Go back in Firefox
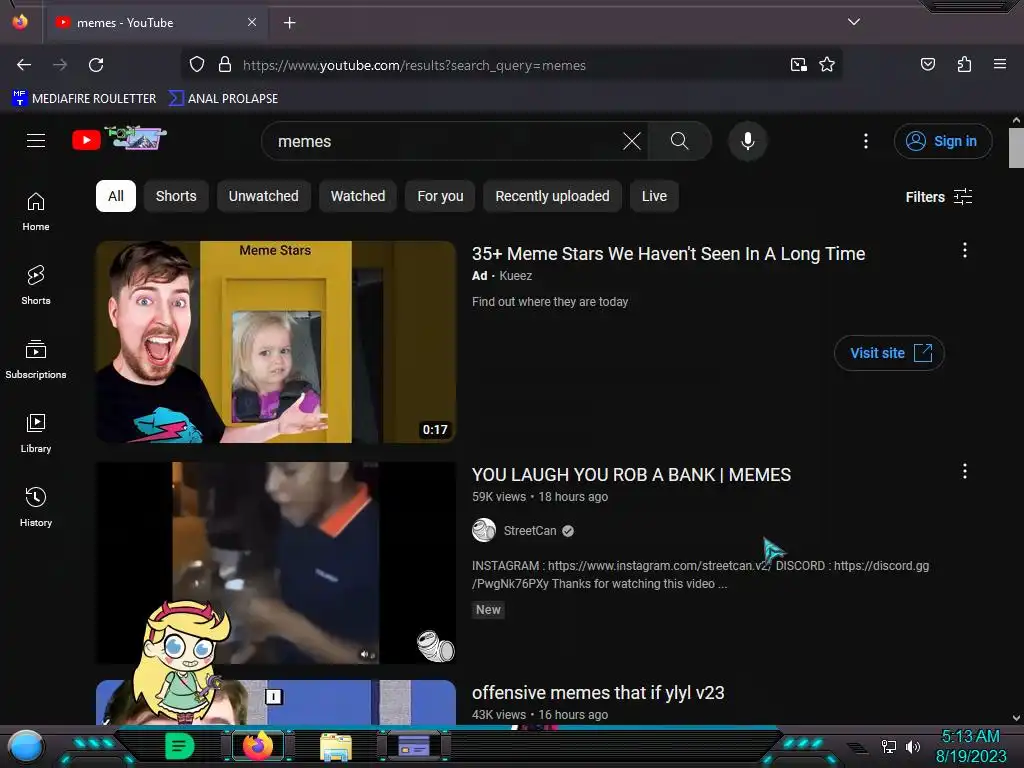 click(x=24, y=65)
